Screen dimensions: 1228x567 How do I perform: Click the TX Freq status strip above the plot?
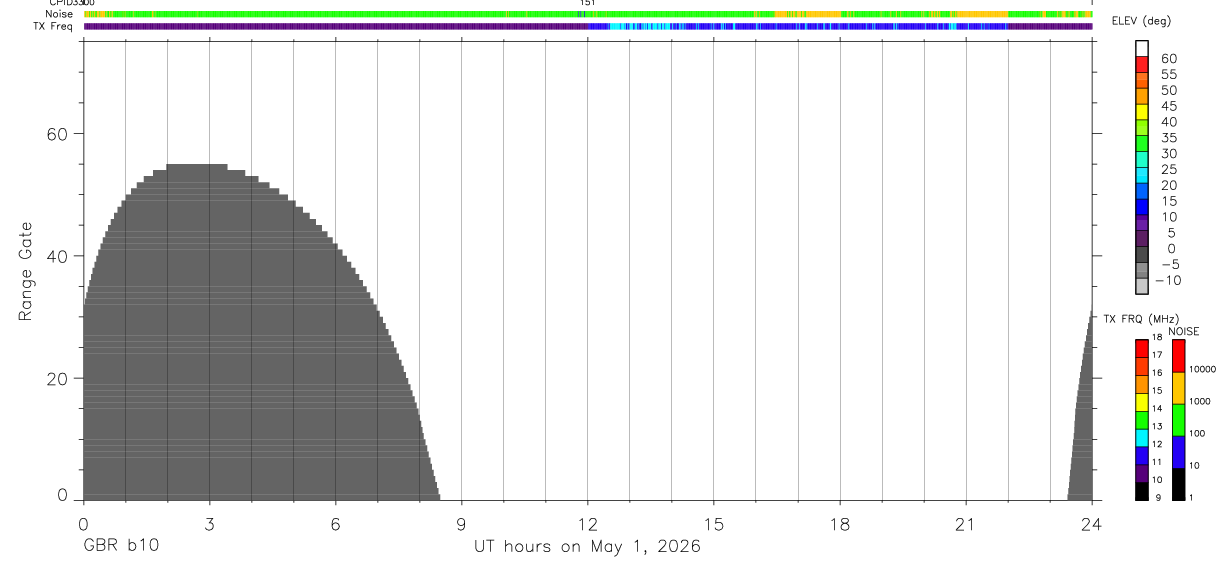[x=588, y=26]
